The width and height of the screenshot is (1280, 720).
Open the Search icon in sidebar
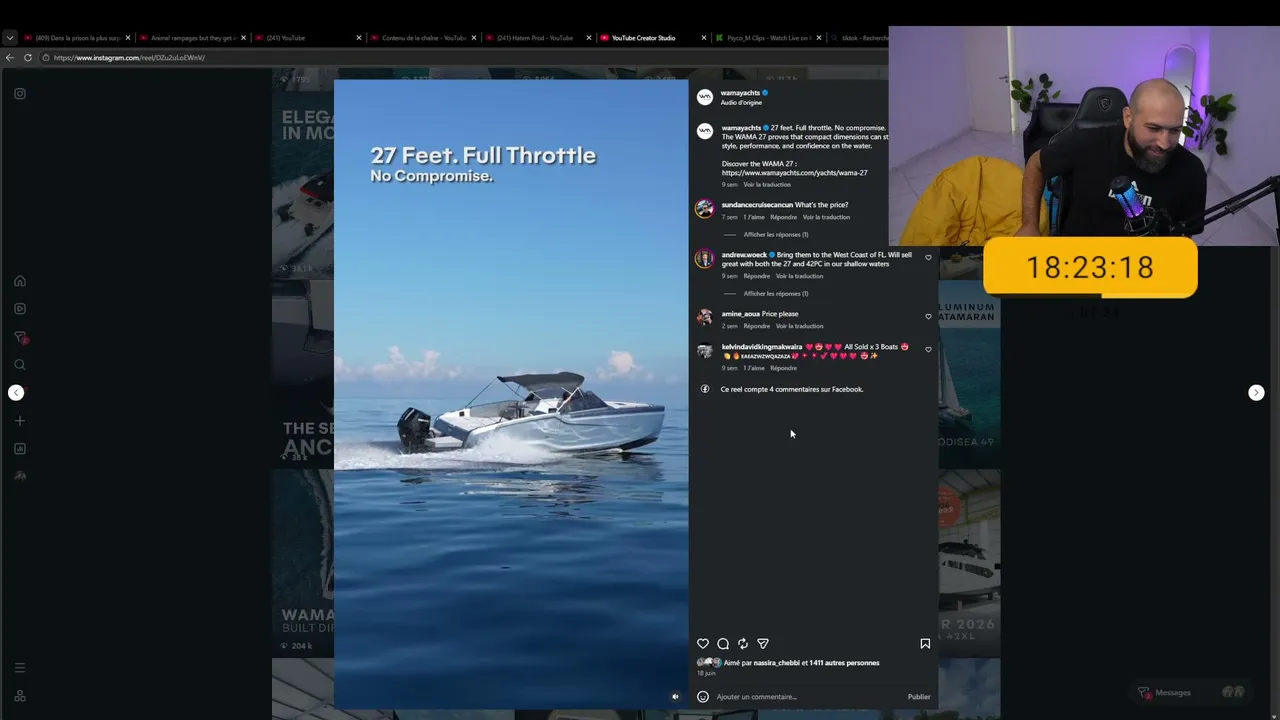[20, 365]
